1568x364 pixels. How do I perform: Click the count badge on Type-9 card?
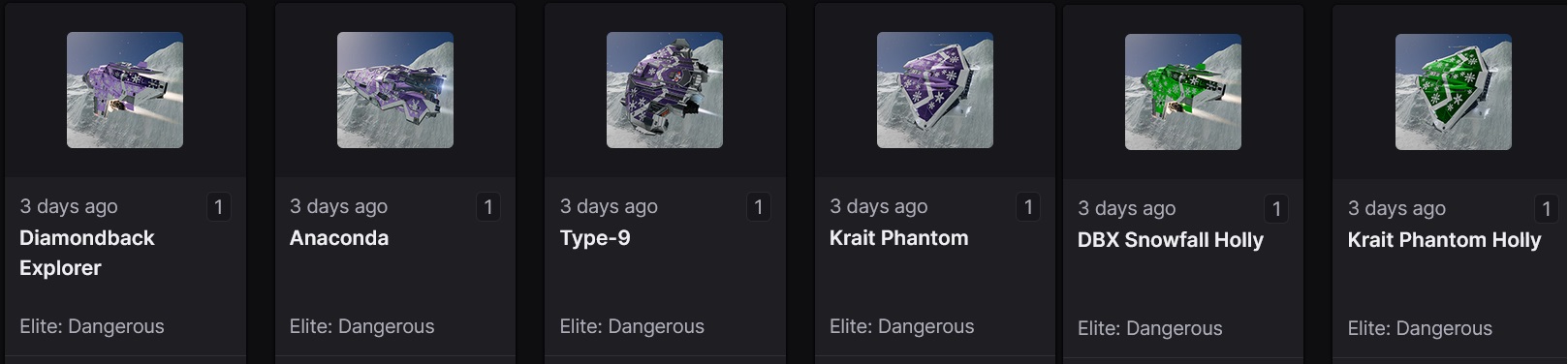tap(759, 206)
